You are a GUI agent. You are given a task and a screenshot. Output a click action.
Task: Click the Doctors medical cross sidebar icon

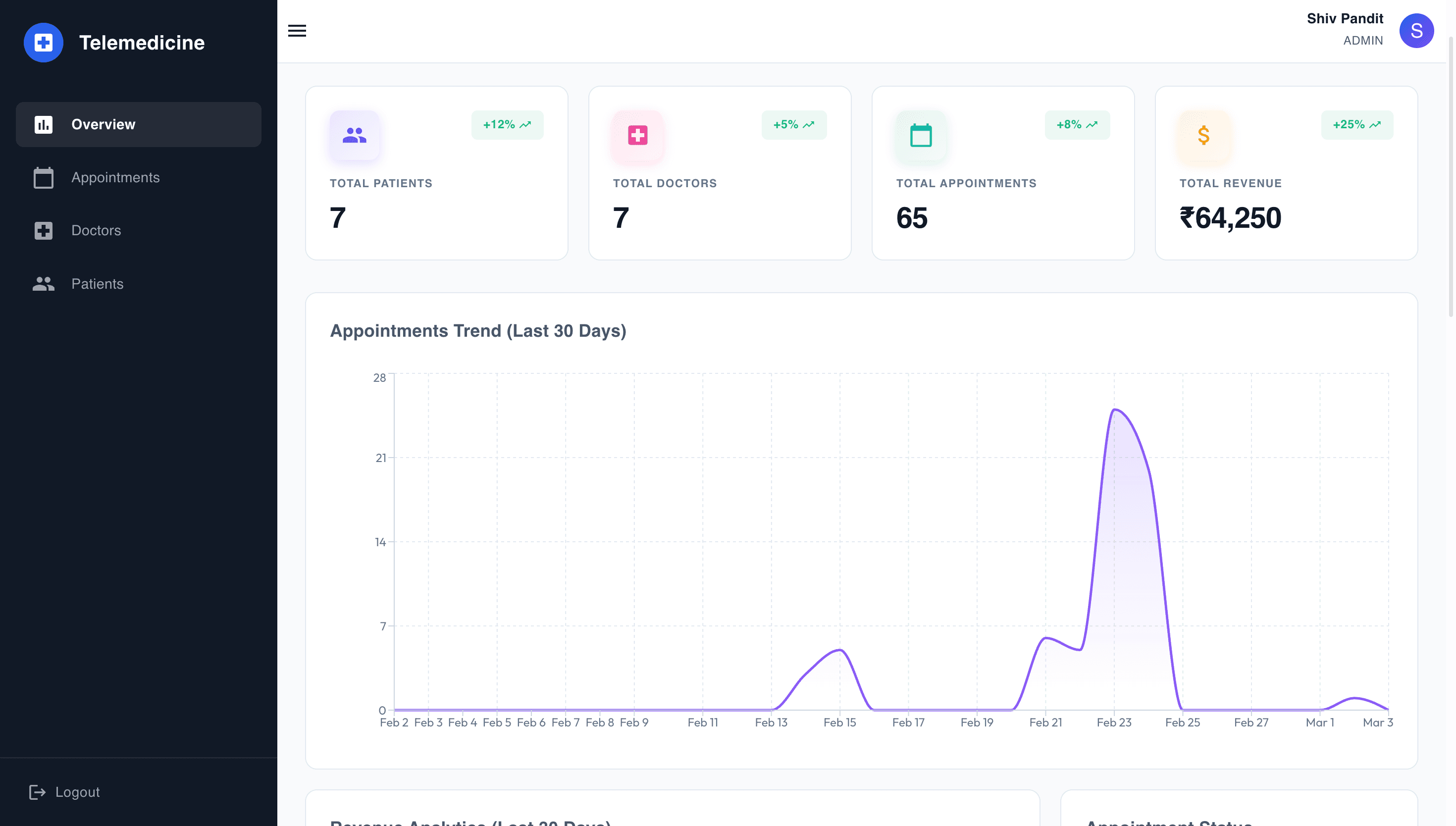coord(43,230)
